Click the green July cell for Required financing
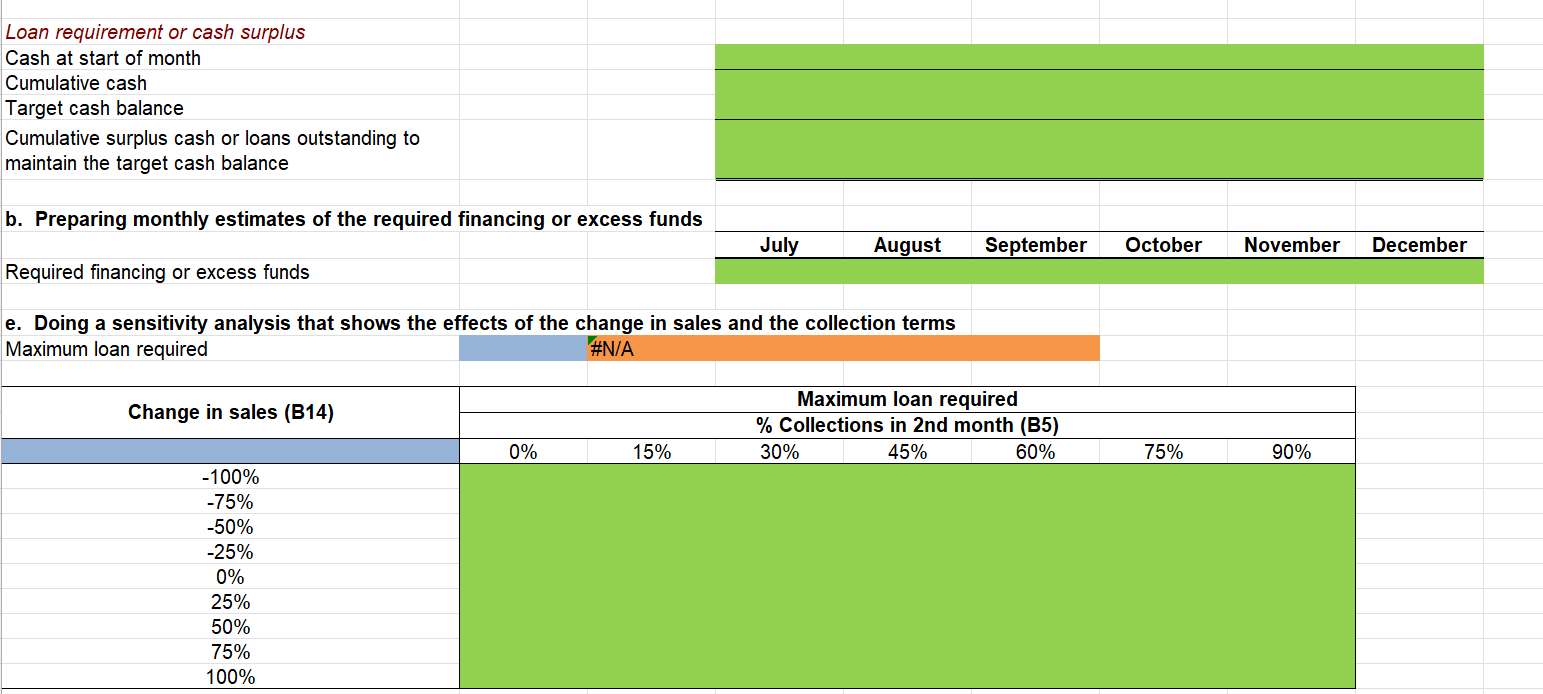 779,272
